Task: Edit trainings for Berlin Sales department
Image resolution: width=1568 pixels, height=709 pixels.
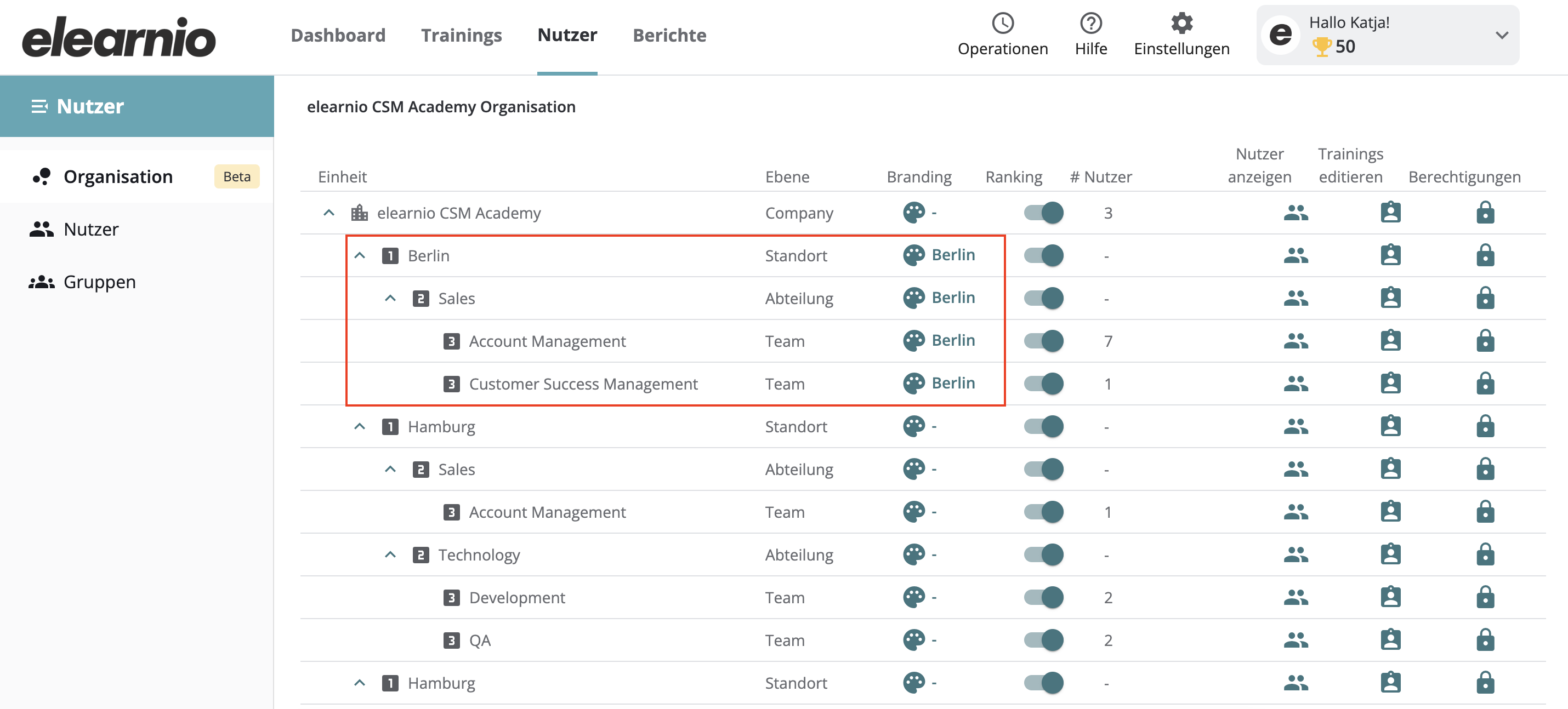Action: (1391, 298)
